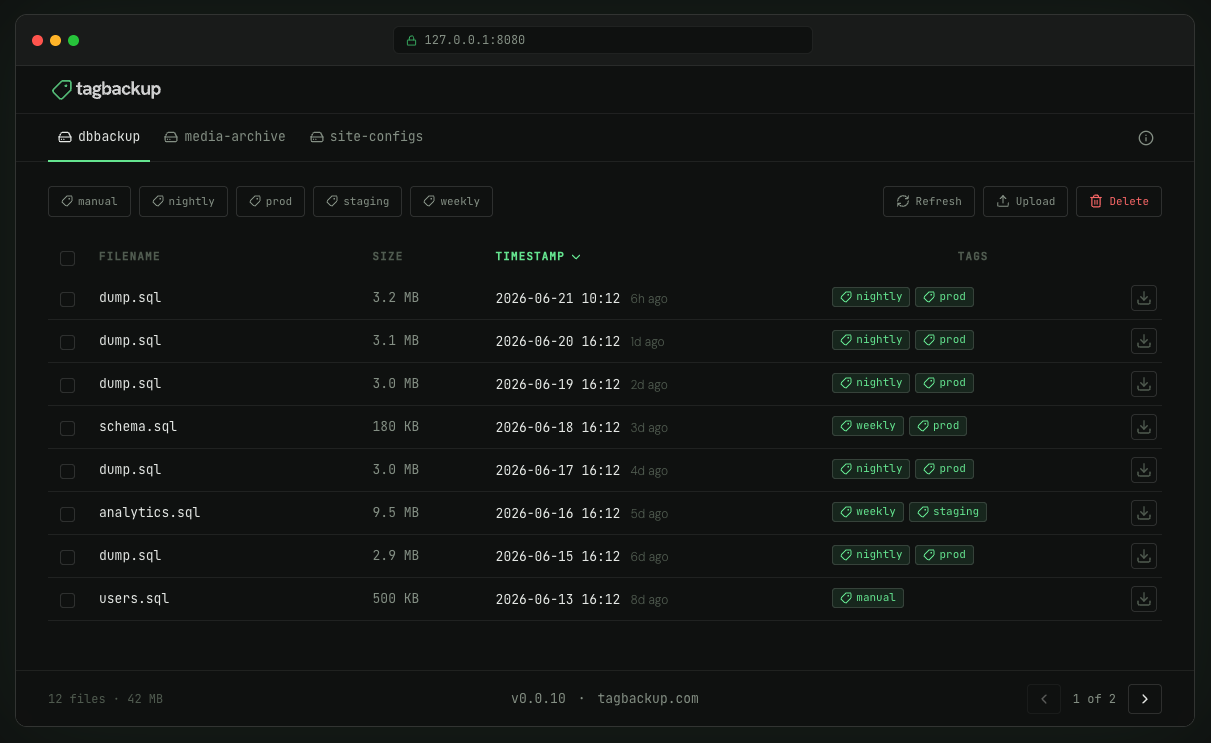Viewport: 1211px width, 743px height.
Task: Download the users.sql backup file
Action: click(1144, 599)
